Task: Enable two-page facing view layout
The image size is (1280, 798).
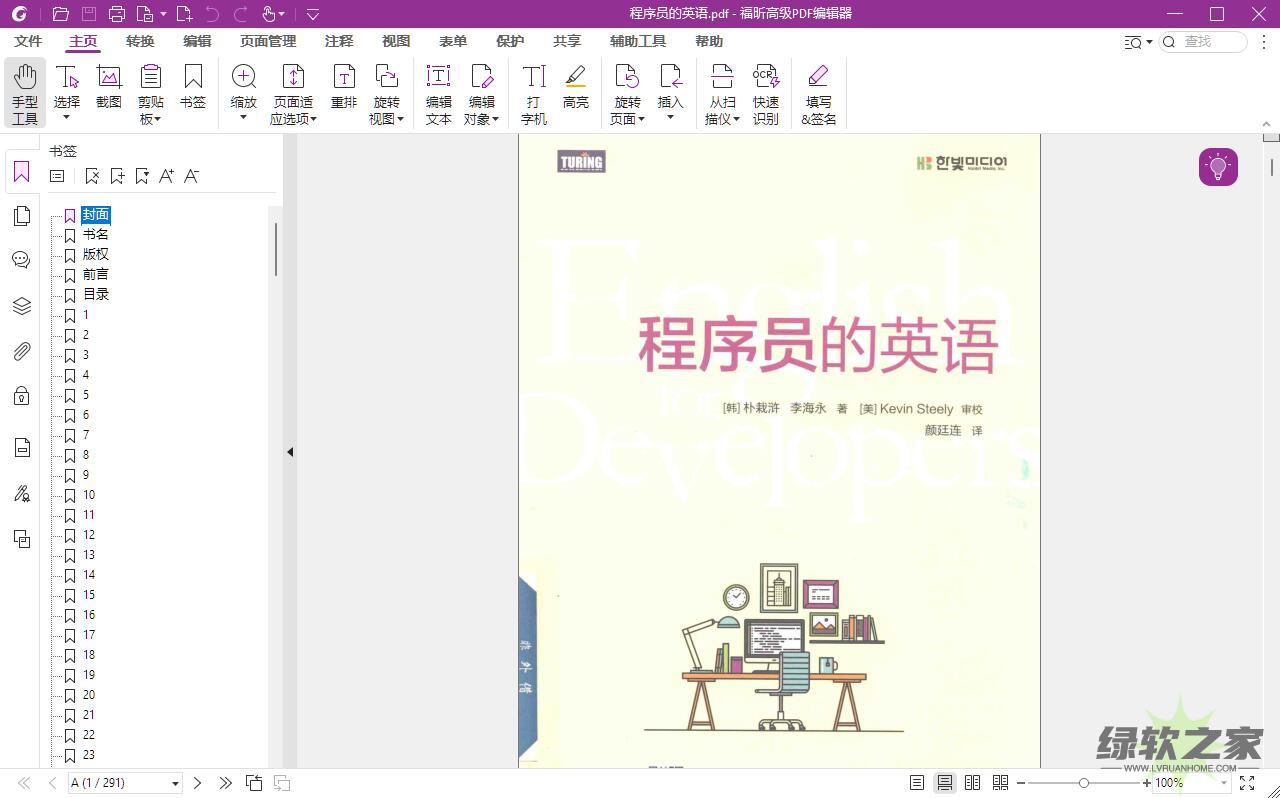Action: 972,783
